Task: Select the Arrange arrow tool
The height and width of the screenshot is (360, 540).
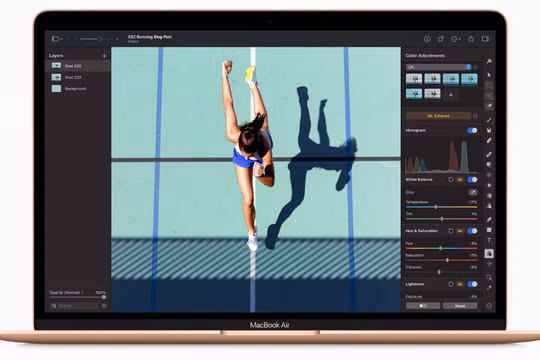Action: point(489,75)
